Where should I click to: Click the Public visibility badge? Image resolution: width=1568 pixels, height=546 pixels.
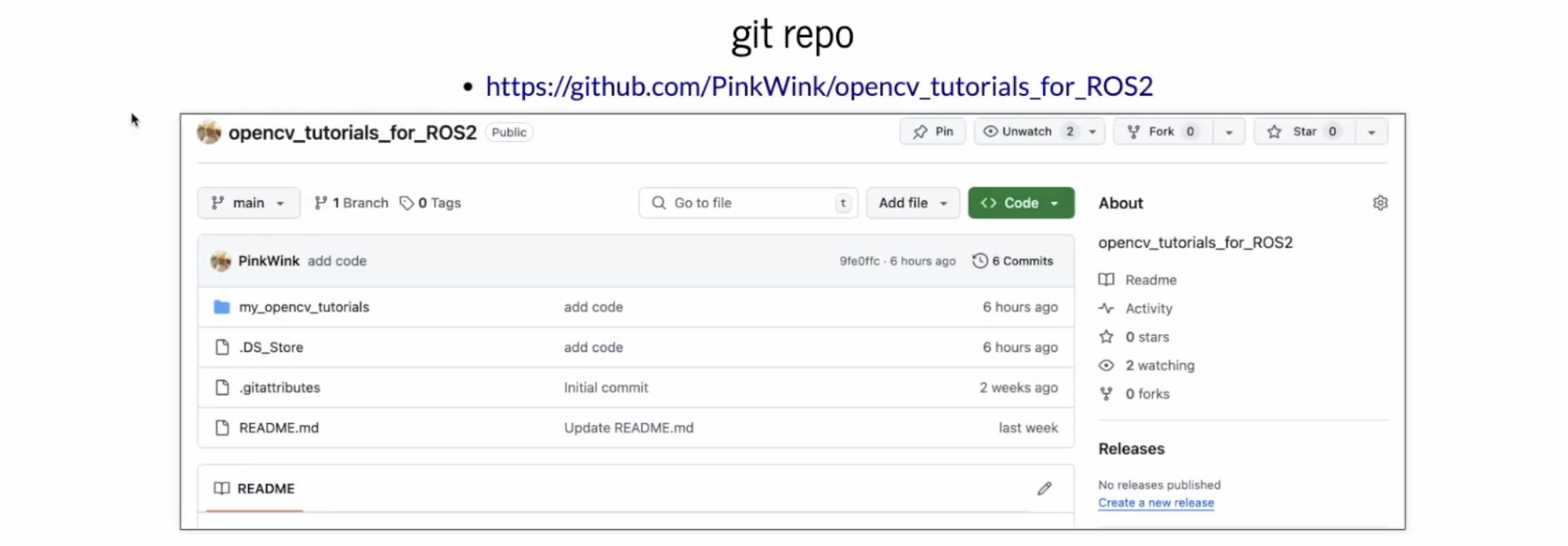(x=509, y=132)
